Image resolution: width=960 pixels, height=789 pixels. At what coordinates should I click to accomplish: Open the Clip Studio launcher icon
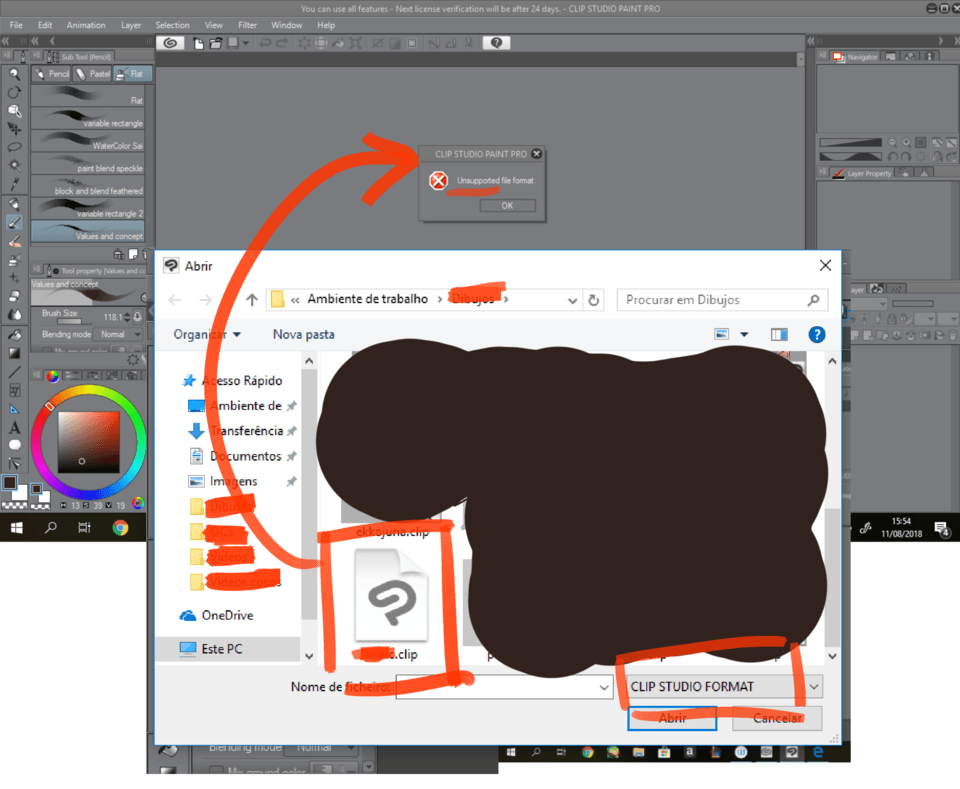click(x=170, y=43)
